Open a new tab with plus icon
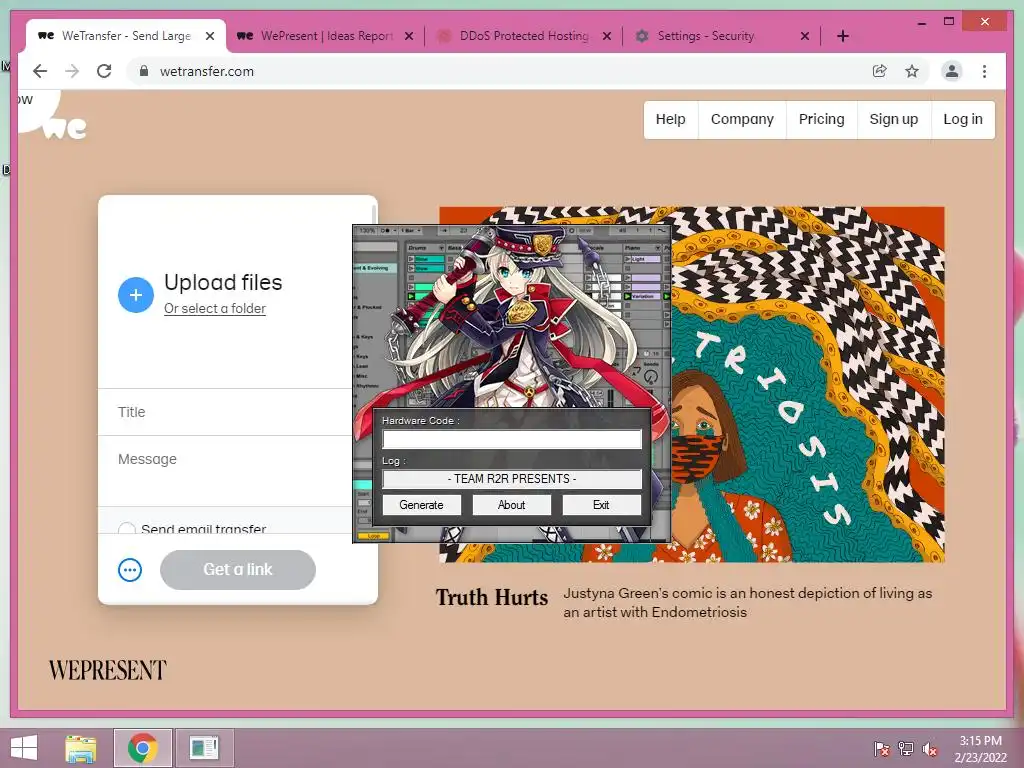The height and width of the screenshot is (768, 1024). pos(842,36)
